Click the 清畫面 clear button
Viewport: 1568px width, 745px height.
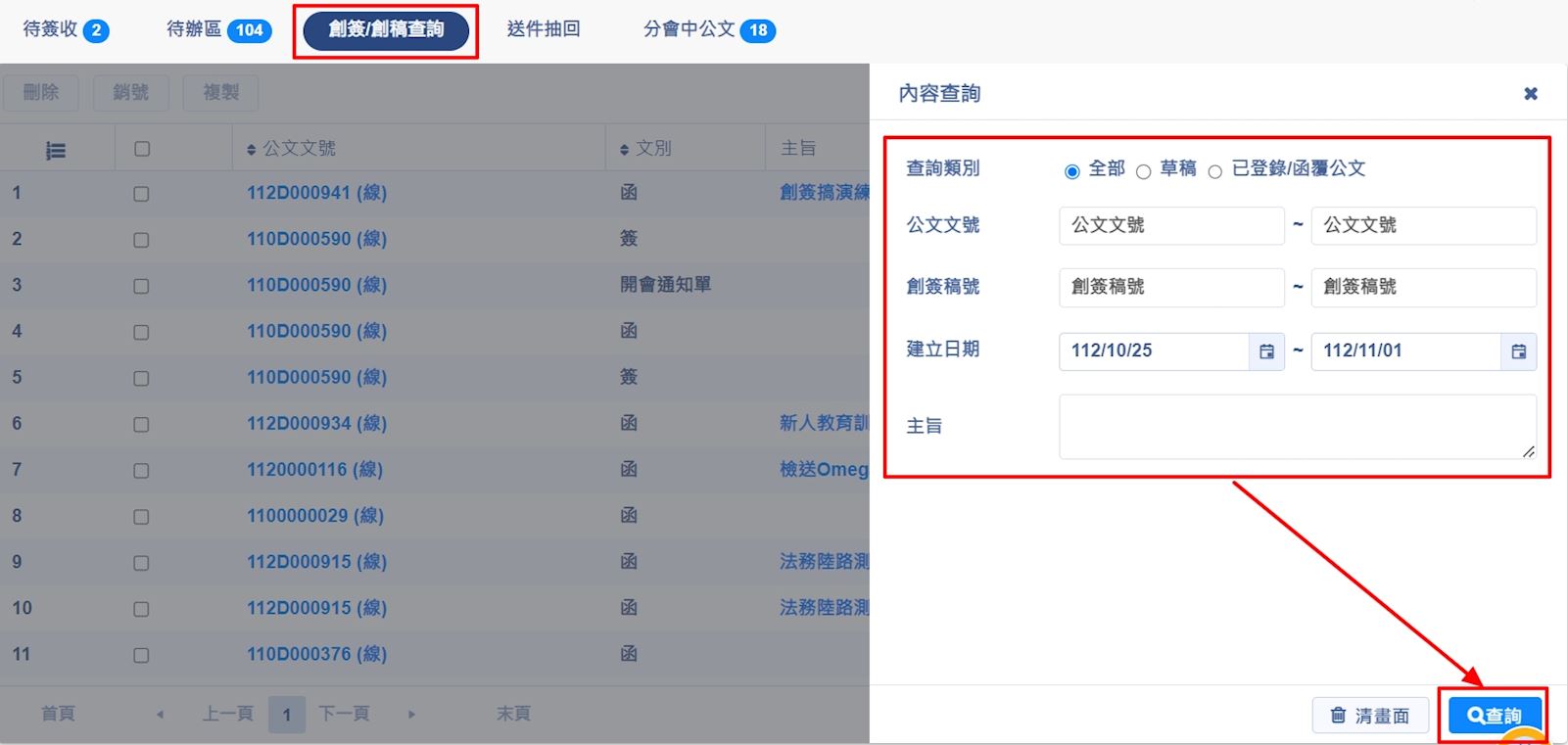[1369, 716]
